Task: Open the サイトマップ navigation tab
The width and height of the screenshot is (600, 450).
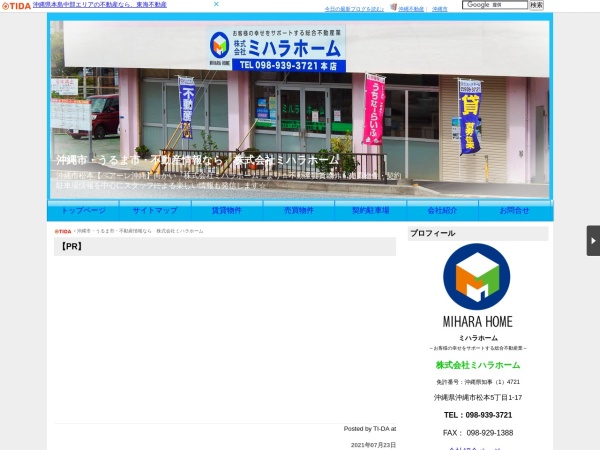Action: pyautogui.click(x=155, y=210)
